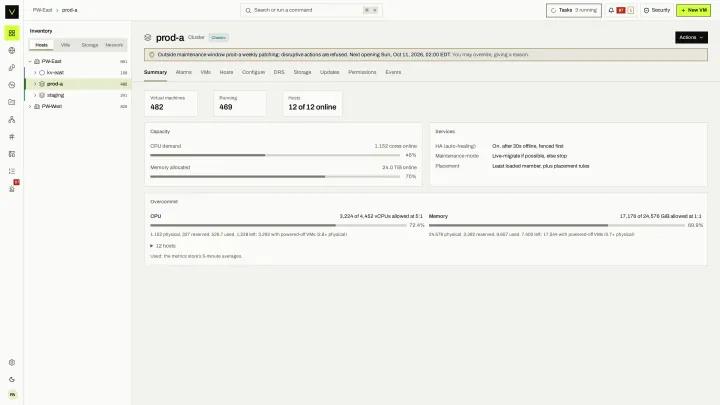Expand the kv-east tree node

tap(35, 73)
